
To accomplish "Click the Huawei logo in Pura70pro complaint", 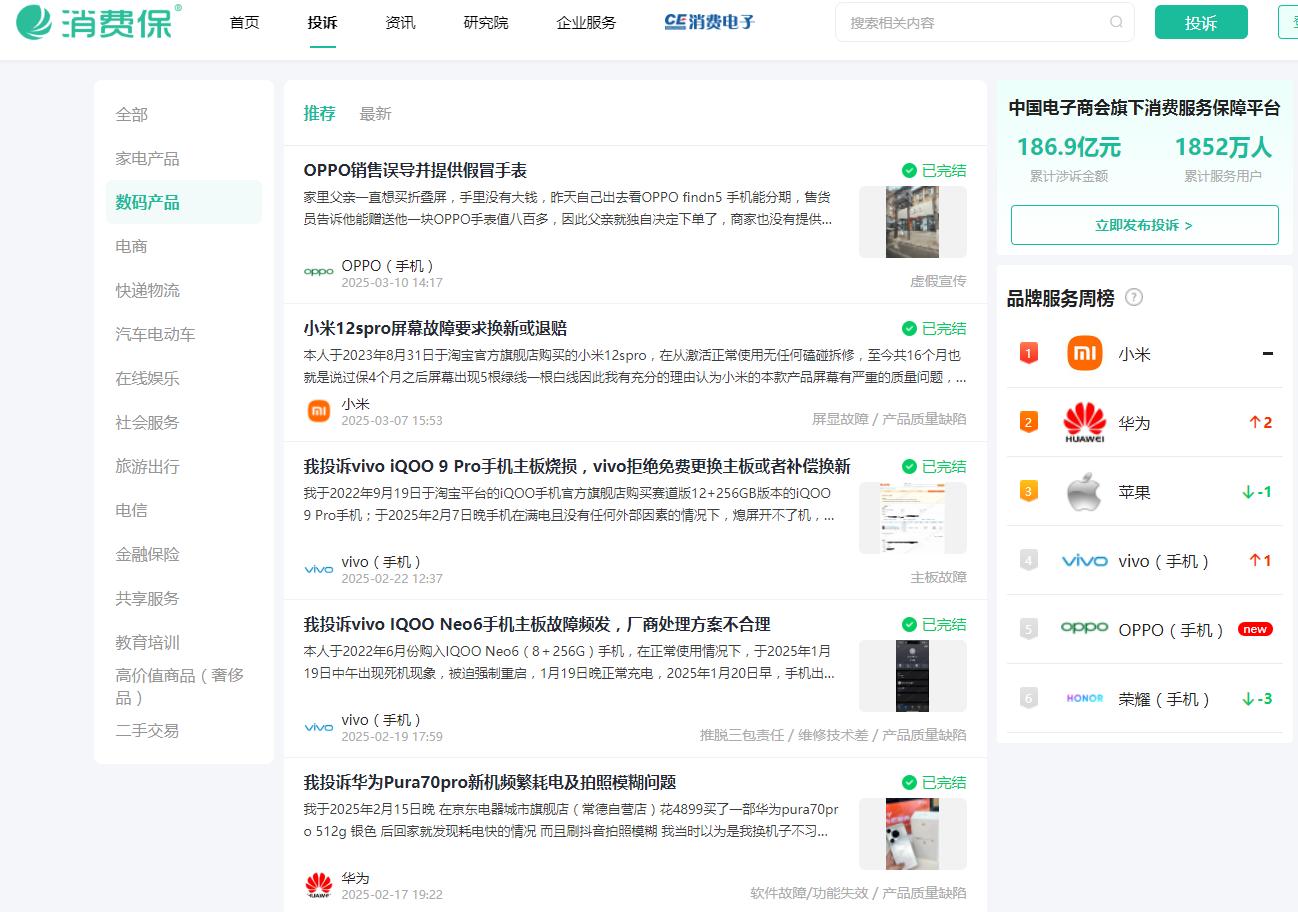I will click(318, 885).
